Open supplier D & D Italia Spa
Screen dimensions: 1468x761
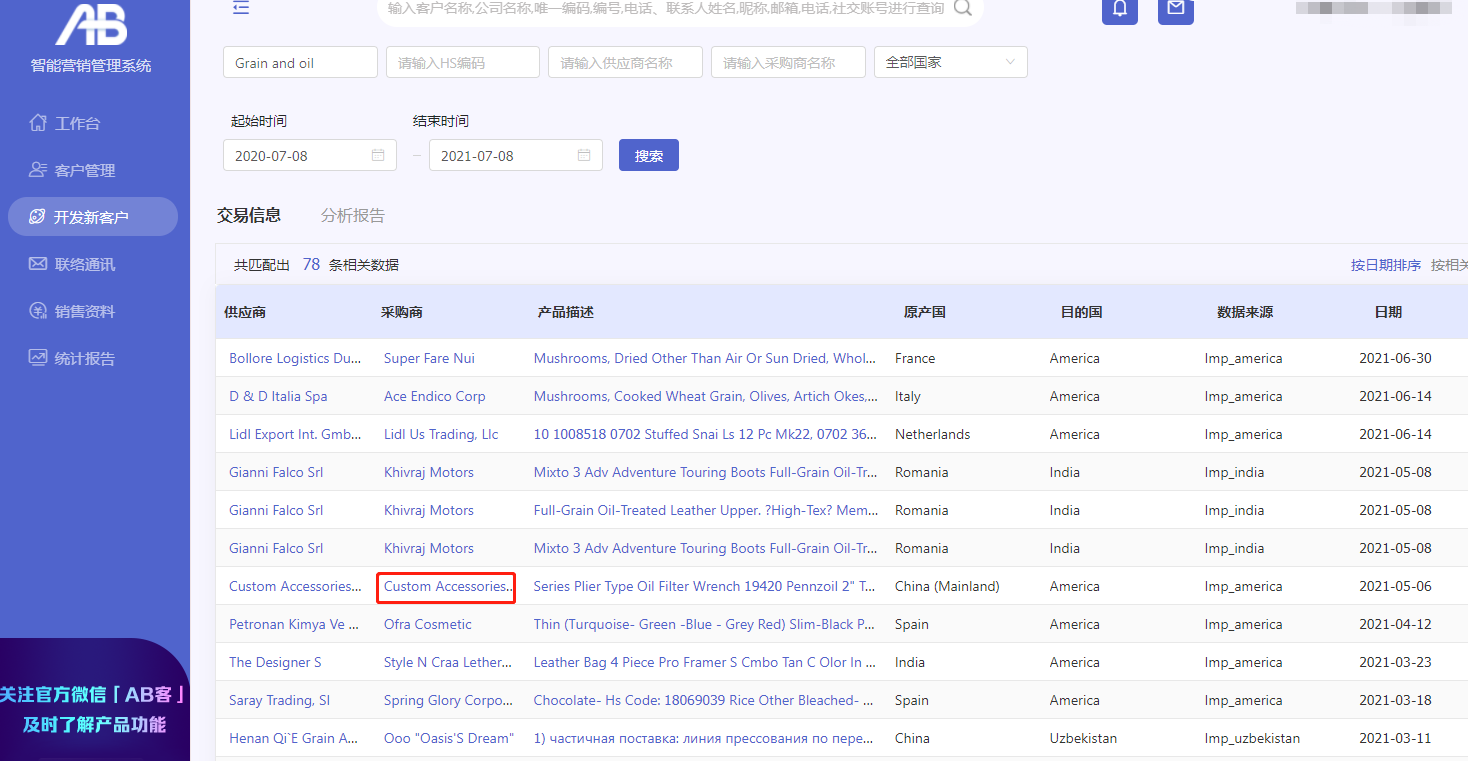278,396
